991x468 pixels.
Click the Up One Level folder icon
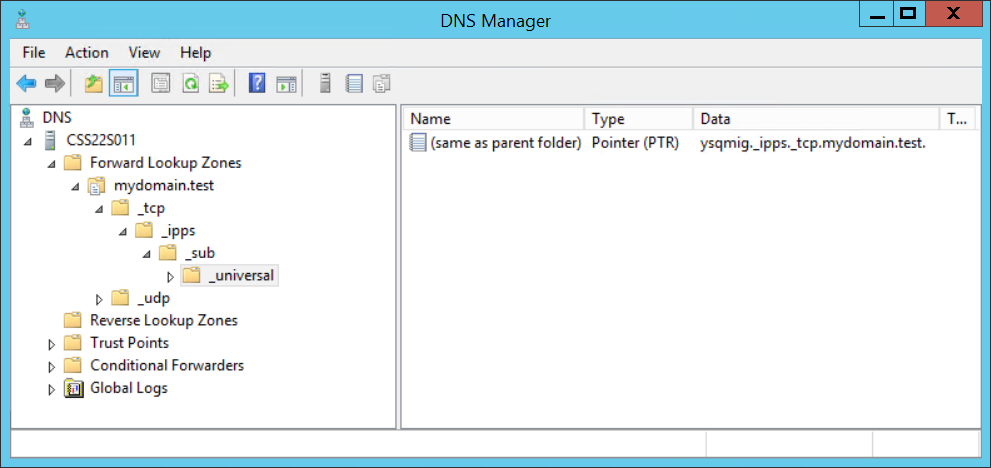tap(94, 84)
